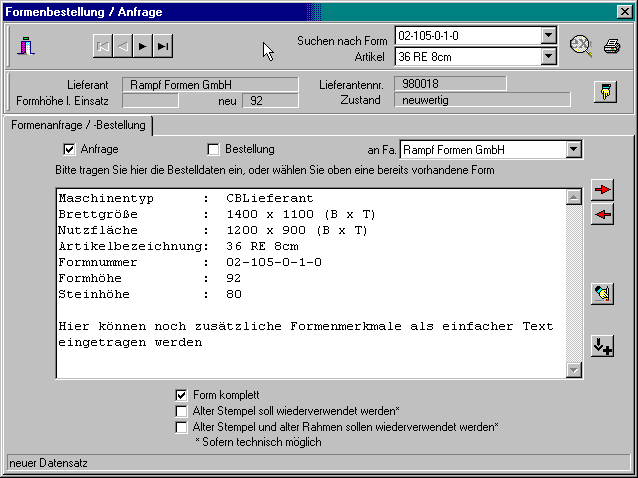This screenshot has height=478, width=638.
Task: Go to the next record
Action: click(143, 46)
